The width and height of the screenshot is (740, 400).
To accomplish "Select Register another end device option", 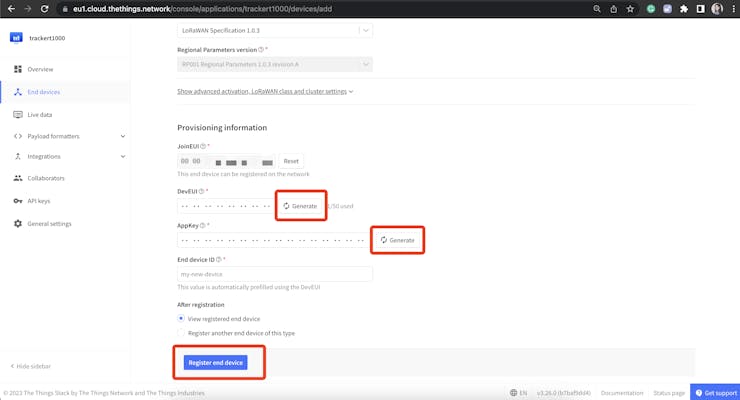I will click(x=181, y=333).
